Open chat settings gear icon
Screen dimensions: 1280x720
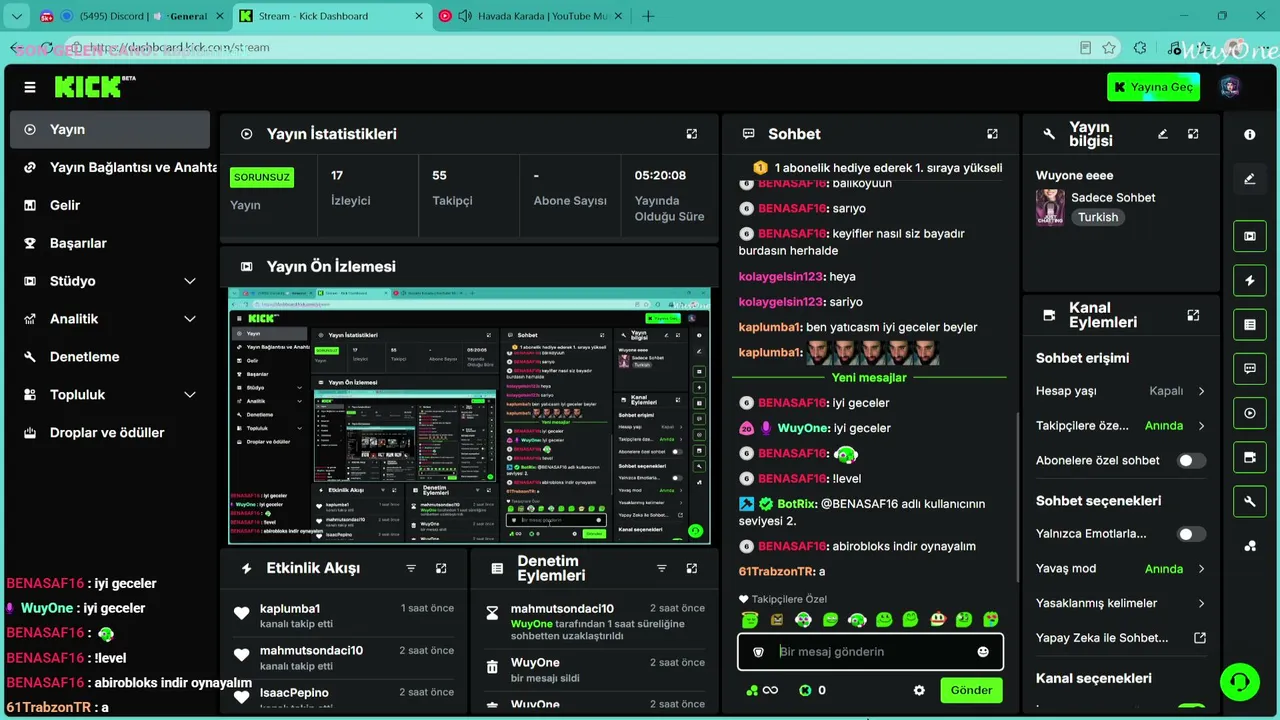pyautogui.click(x=919, y=690)
